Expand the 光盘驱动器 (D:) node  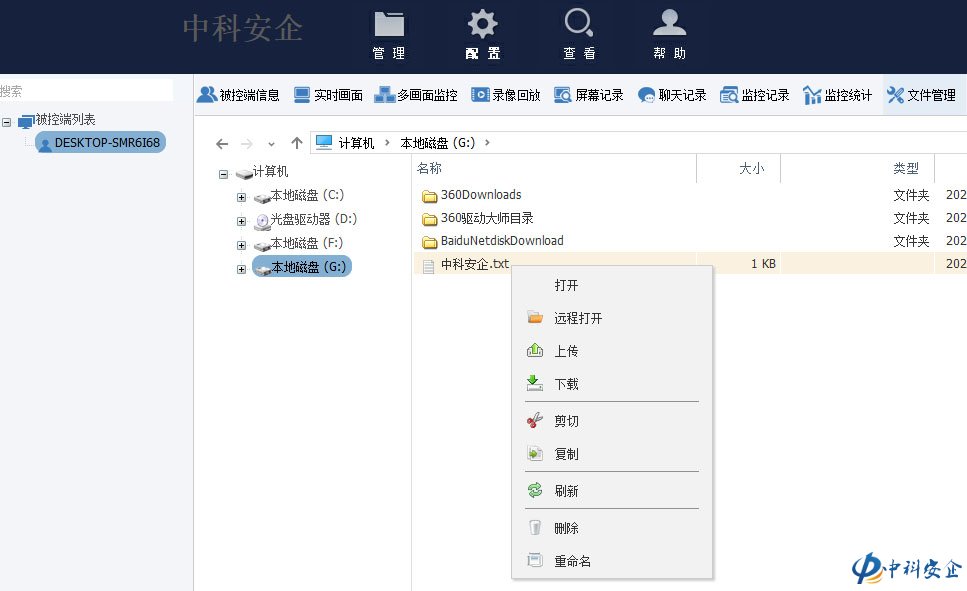242,221
